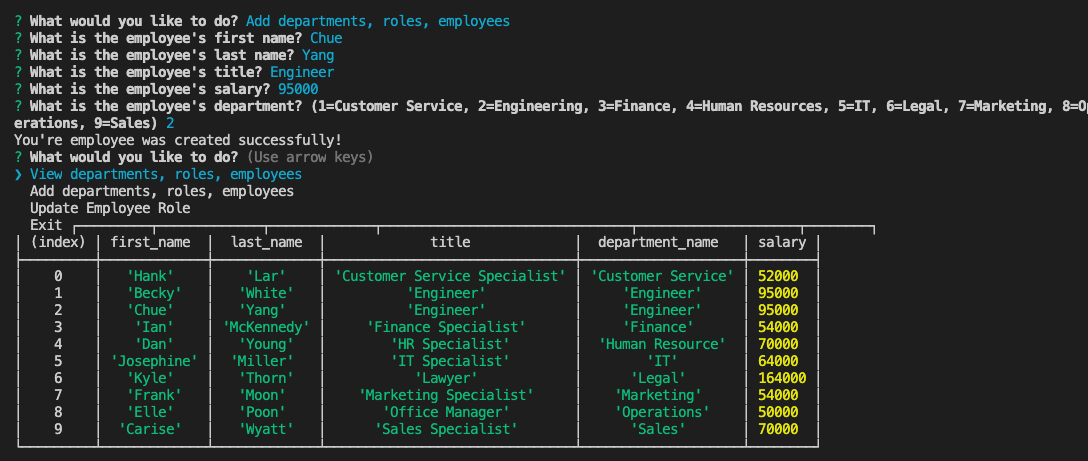Select the white 'Add departments, roles, employees' list option
Viewport: 1088px width, 461px height.
pyautogui.click(x=162, y=191)
